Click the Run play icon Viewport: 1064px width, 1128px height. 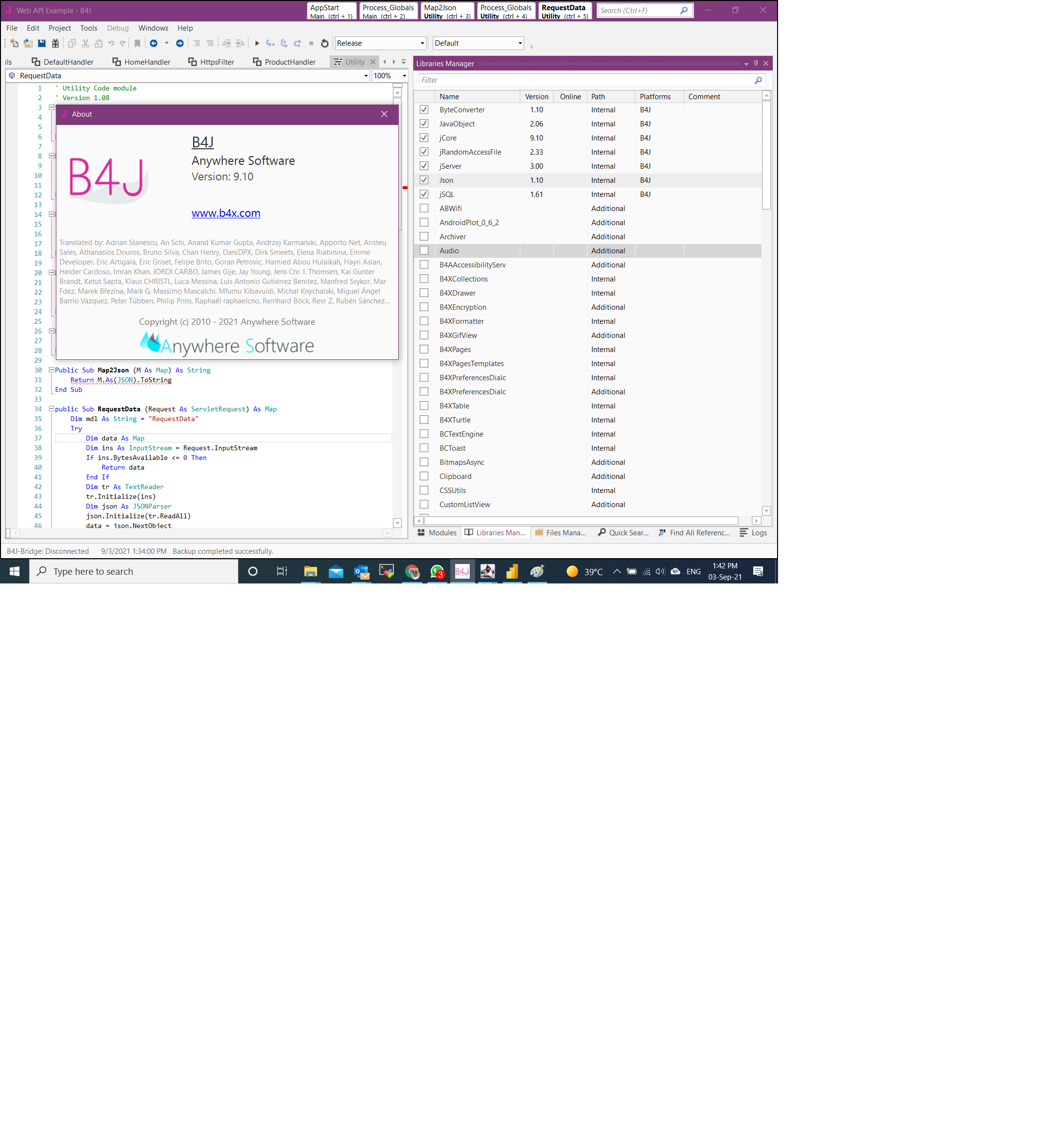point(257,43)
